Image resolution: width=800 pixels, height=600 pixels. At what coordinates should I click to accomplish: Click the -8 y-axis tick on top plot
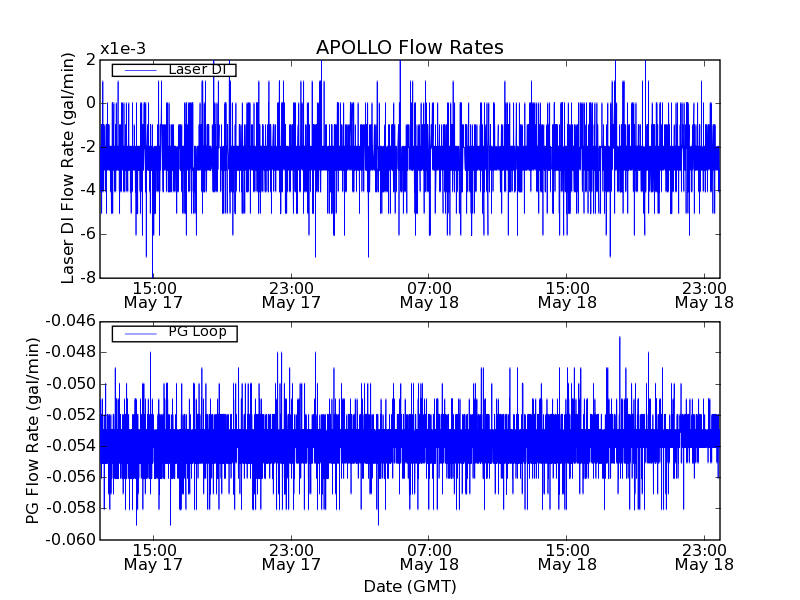[86, 277]
